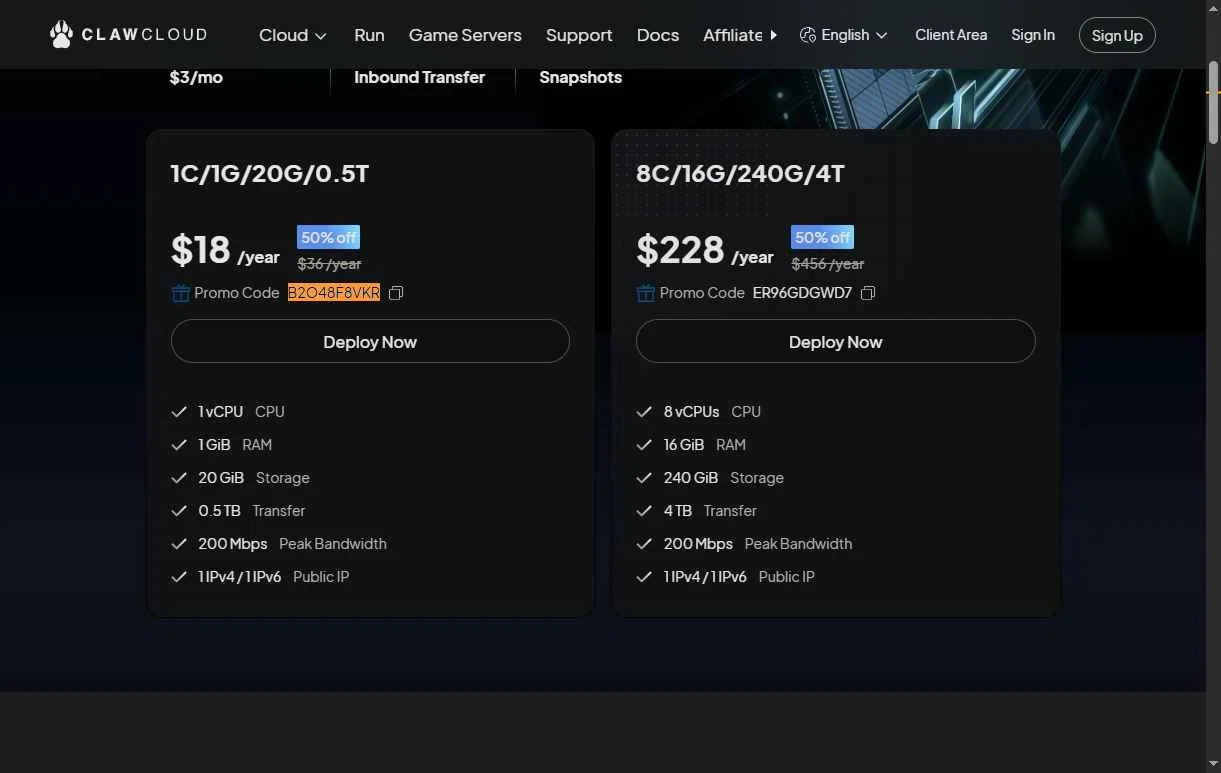This screenshot has height=773, width=1221.
Task: Click the $18 /year price
Action: pyautogui.click(x=225, y=250)
